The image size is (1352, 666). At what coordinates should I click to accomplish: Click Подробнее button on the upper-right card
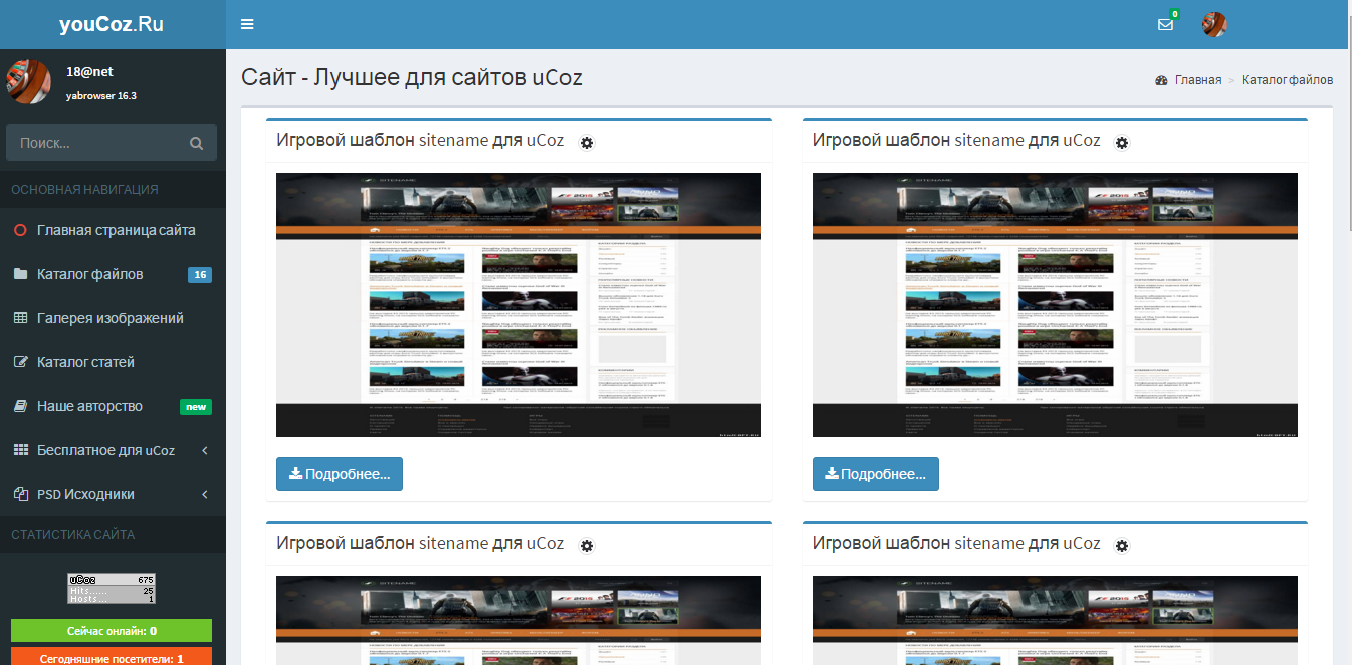click(875, 474)
